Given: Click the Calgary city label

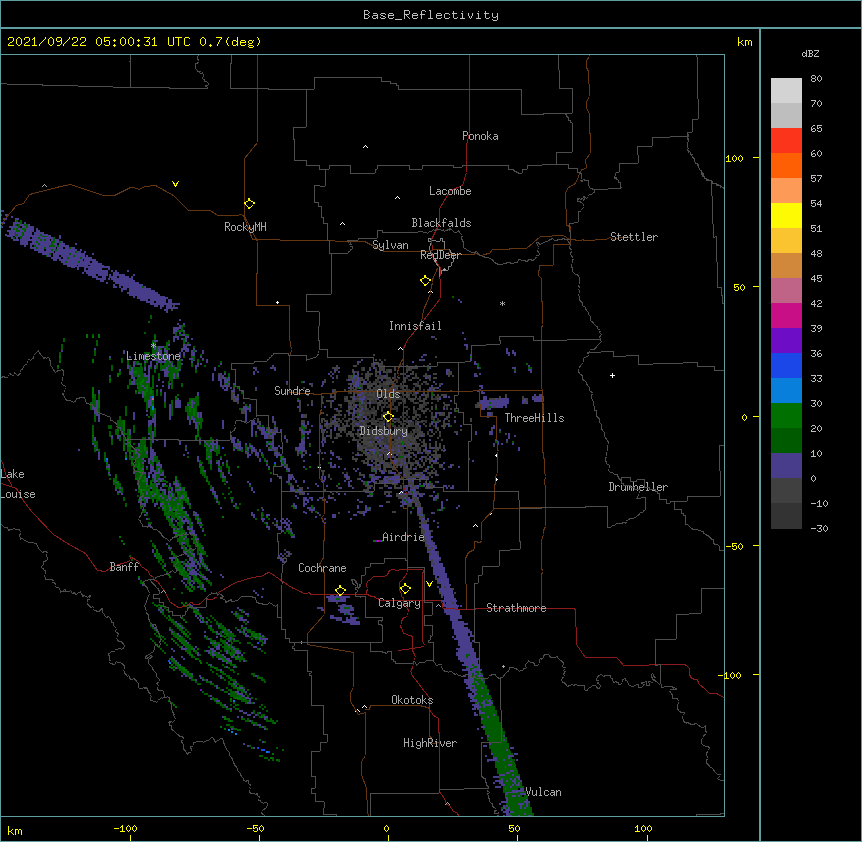Looking at the screenshot, I should click(399, 603).
